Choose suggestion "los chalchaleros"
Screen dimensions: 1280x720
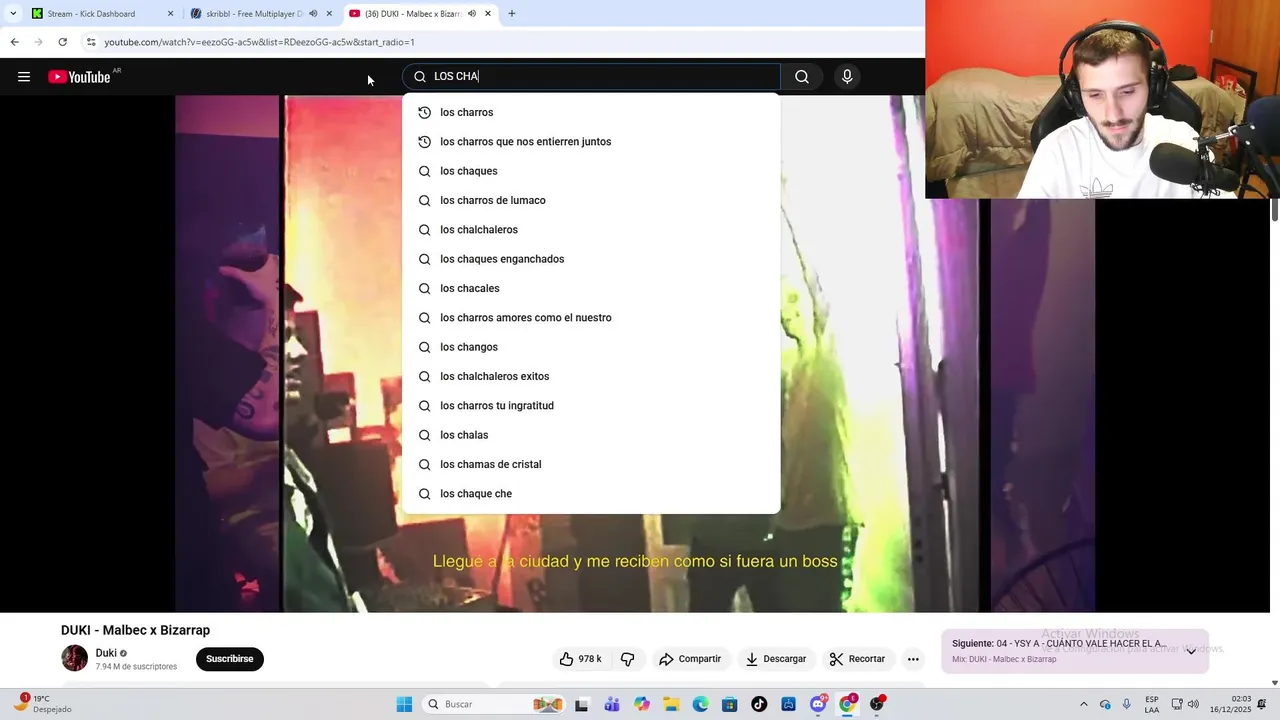coord(591,230)
